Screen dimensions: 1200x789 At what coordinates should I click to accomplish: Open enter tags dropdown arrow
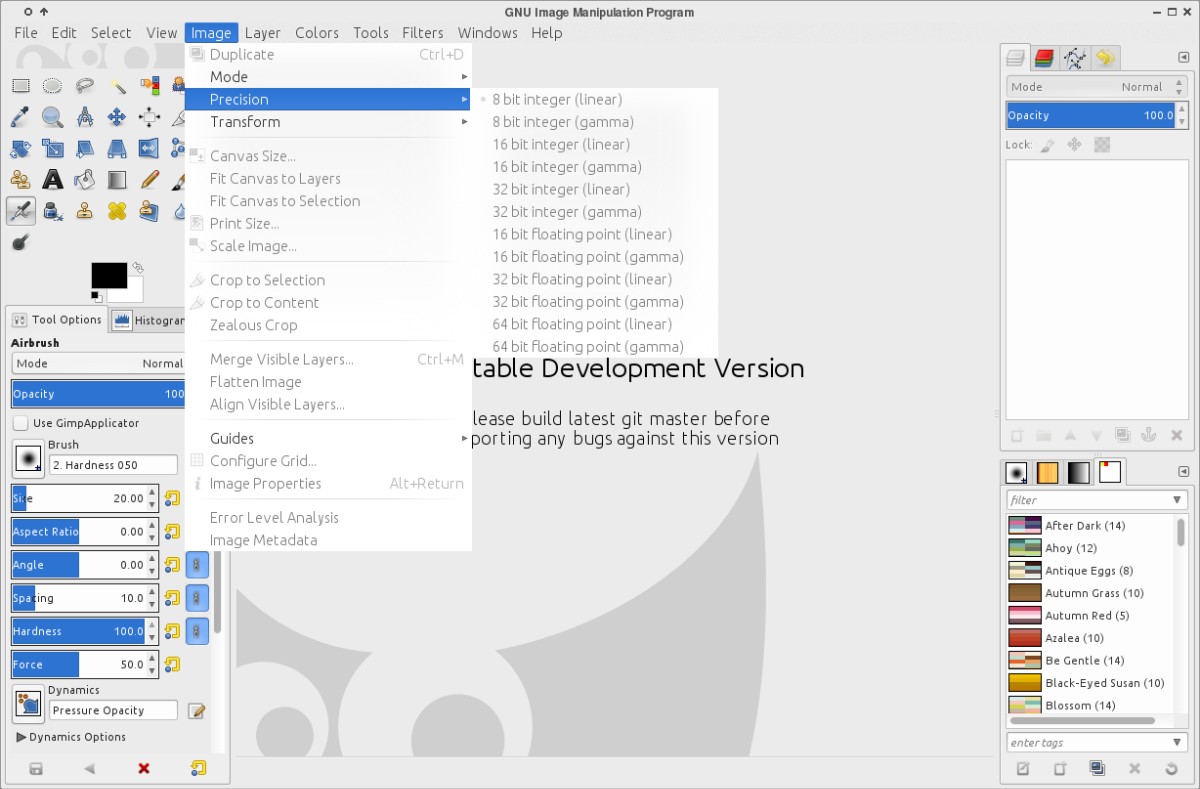1177,742
